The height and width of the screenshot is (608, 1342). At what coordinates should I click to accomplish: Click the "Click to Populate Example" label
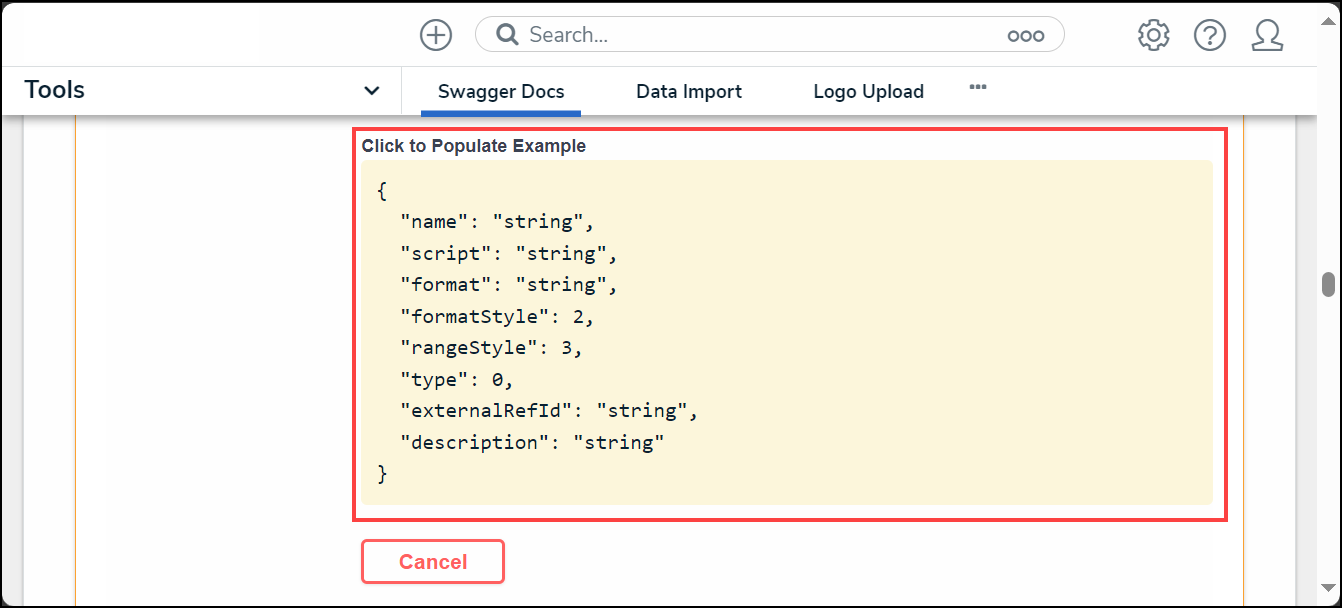click(474, 146)
